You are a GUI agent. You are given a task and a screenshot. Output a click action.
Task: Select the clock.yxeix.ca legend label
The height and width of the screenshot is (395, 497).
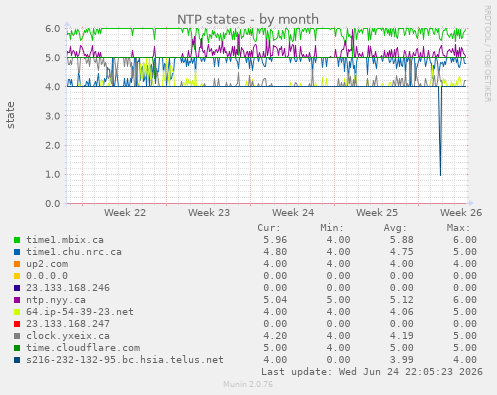click(x=68, y=336)
